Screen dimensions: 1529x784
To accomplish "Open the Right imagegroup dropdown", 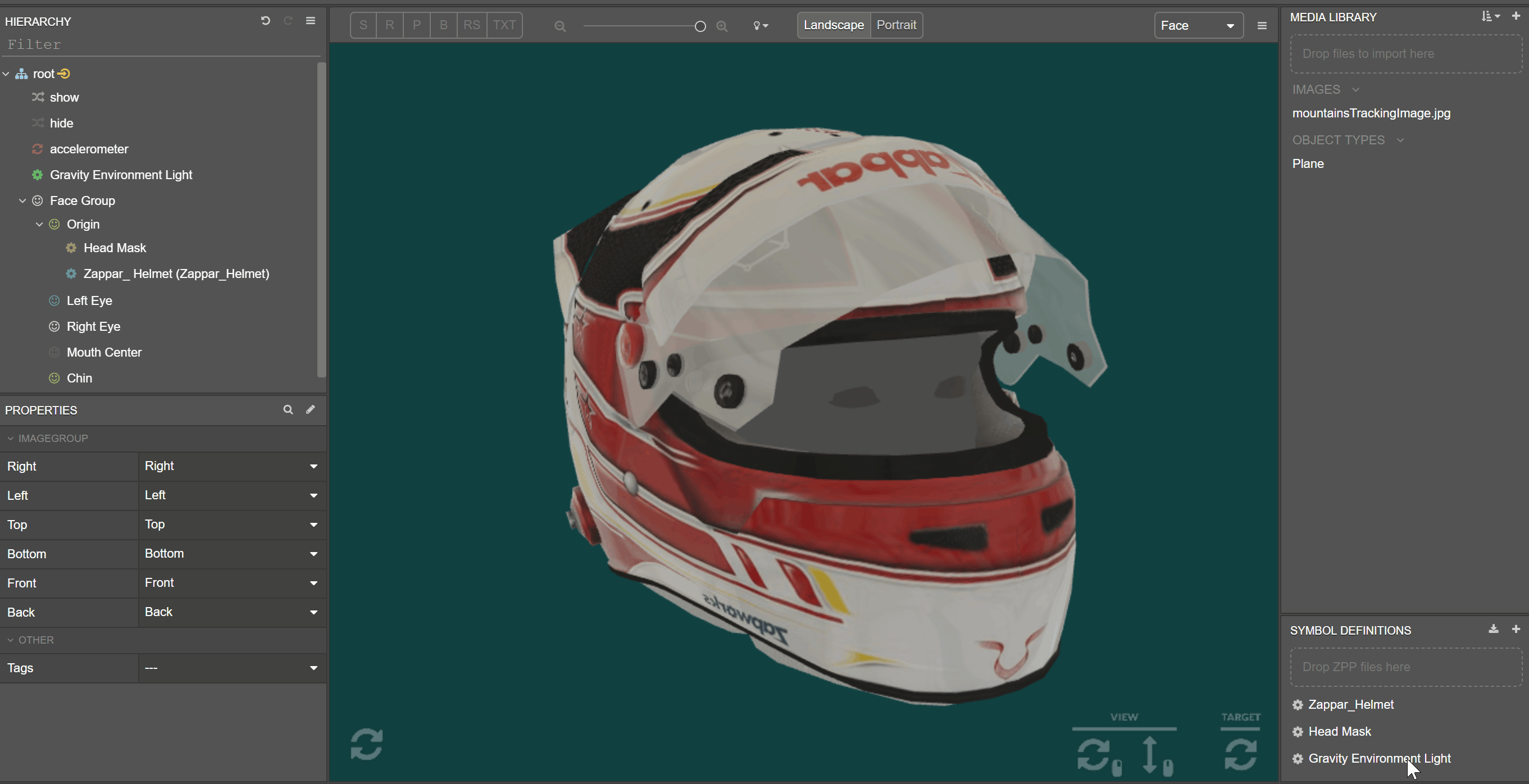I will click(x=232, y=466).
